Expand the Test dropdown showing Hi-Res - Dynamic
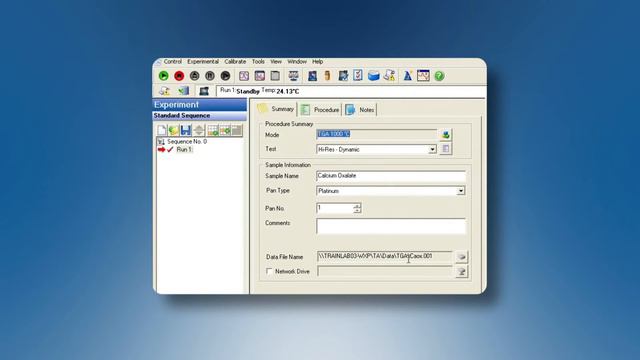The height and width of the screenshot is (360, 640). (x=432, y=150)
